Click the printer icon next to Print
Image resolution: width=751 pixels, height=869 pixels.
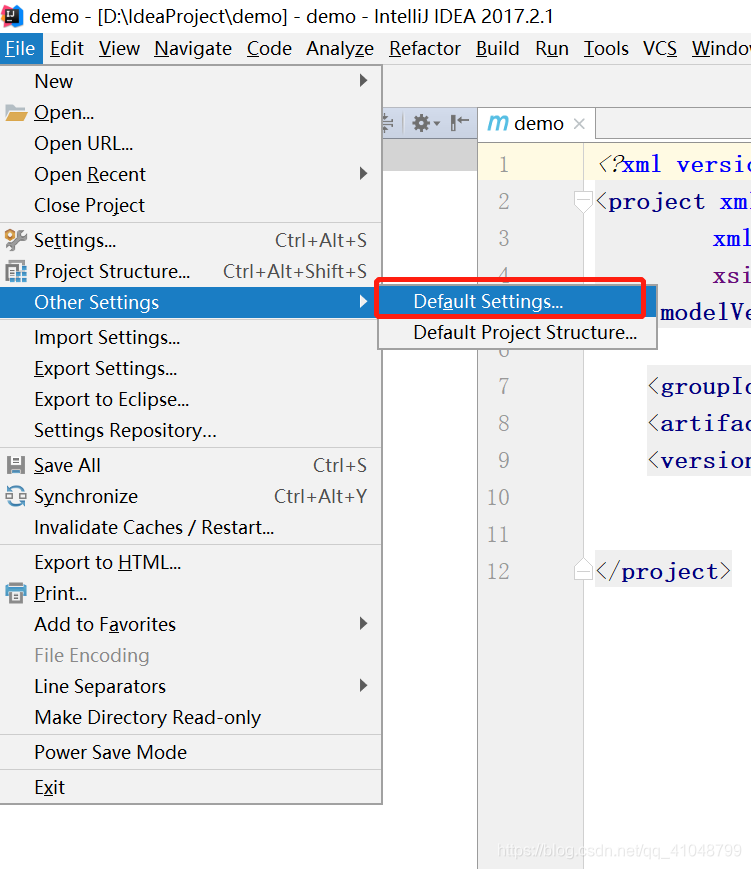18,593
